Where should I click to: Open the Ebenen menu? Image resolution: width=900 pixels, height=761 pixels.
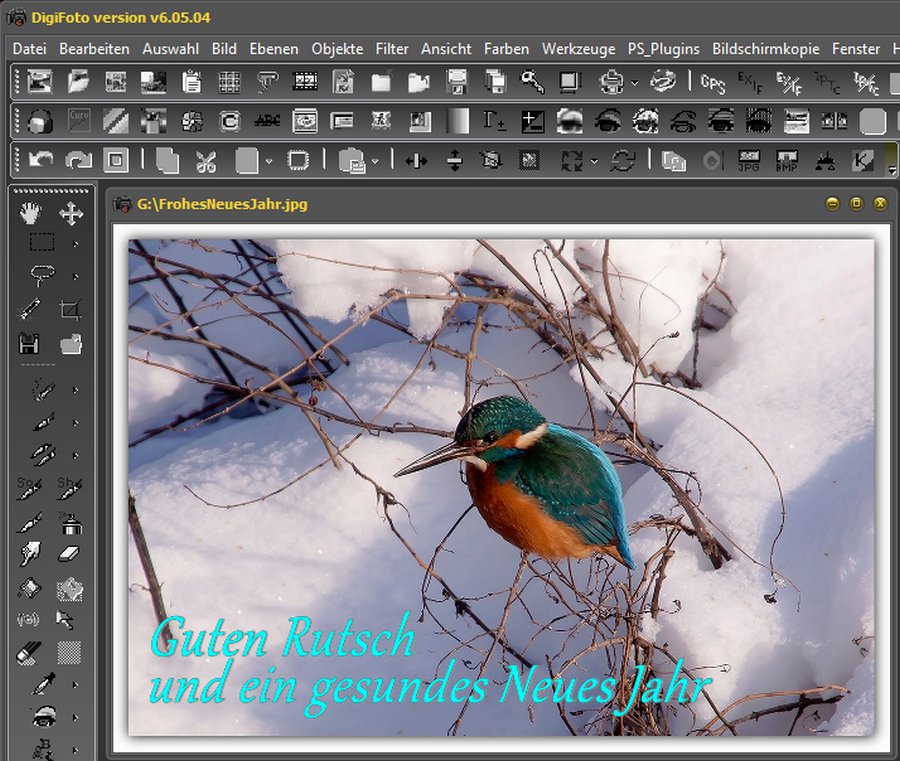(x=273, y=48)
